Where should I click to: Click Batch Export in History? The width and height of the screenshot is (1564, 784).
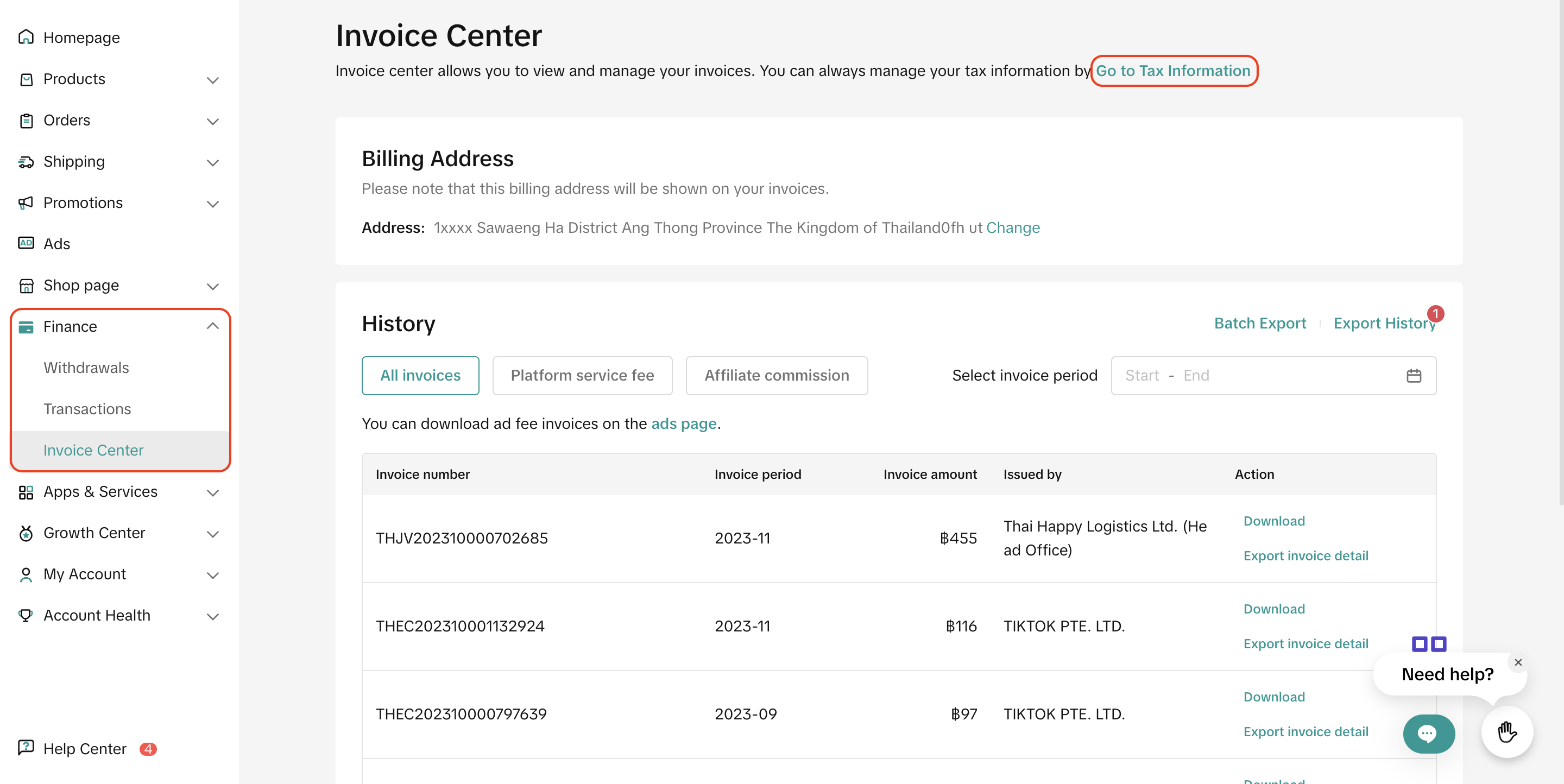coord(1260,324)
